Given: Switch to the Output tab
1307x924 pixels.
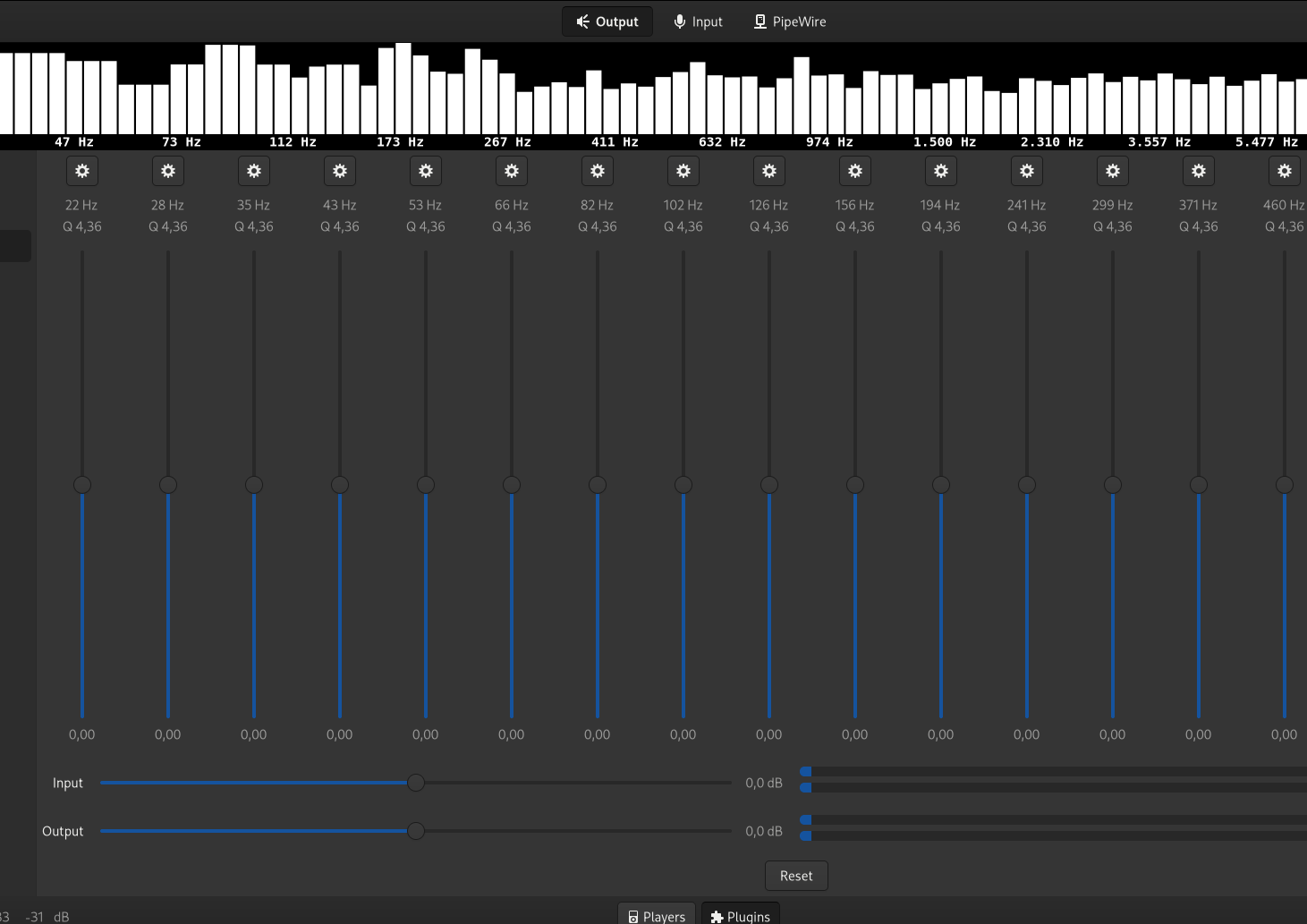Looking at the screenshot, I should pyautogui.click(x=607, y=21).
